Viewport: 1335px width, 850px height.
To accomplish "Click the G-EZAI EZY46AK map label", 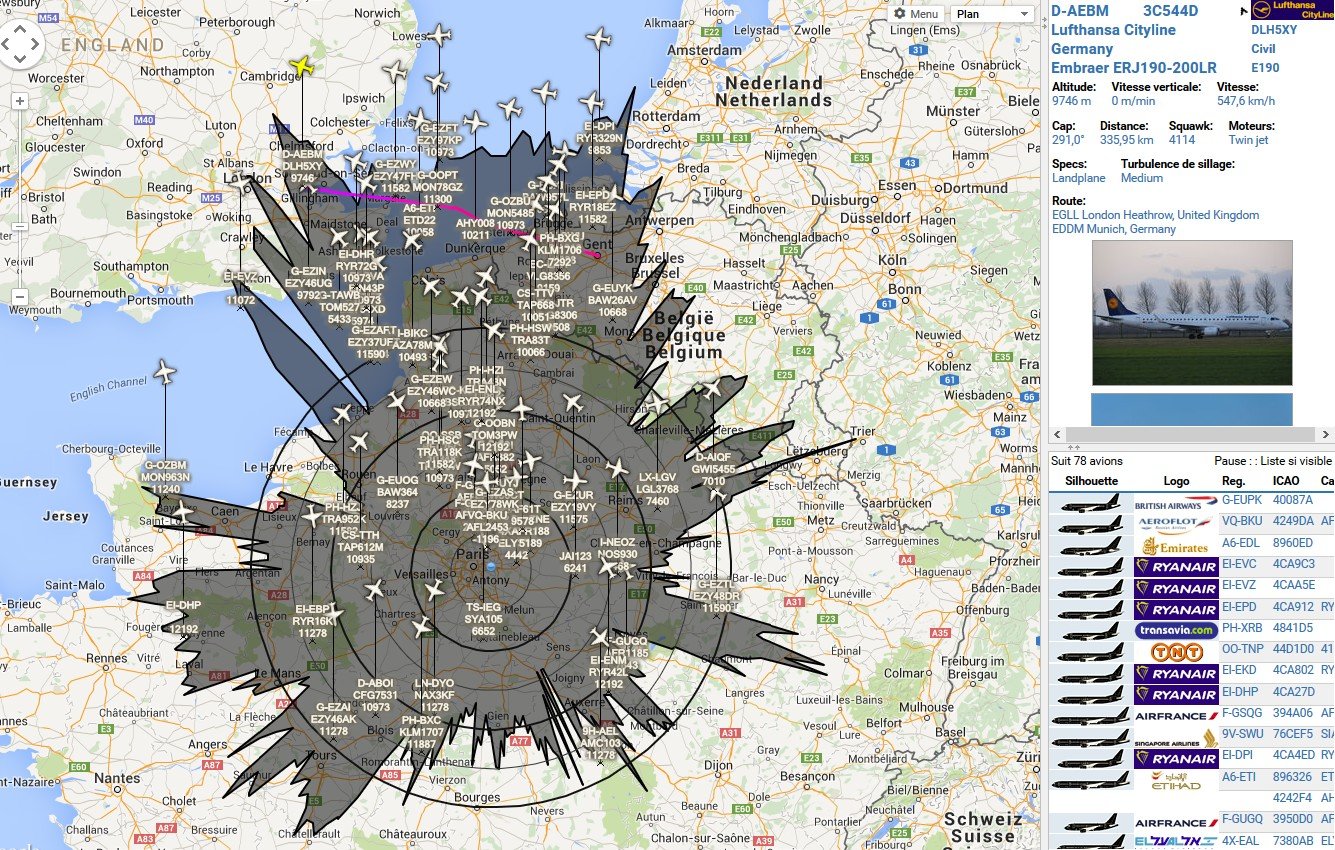I will click(x=333, y=719).
